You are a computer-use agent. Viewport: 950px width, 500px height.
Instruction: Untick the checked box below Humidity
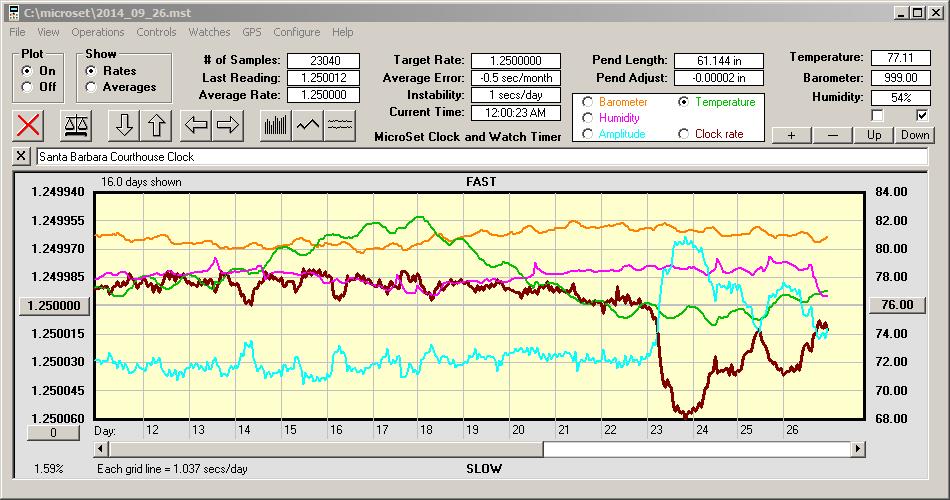922,116
